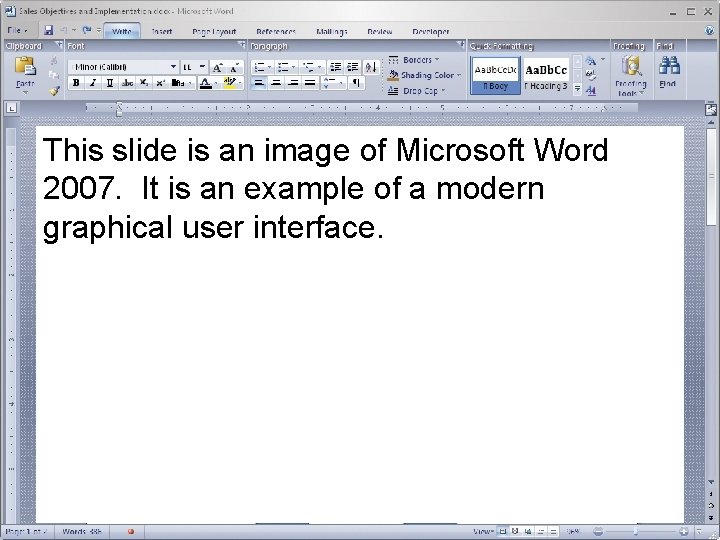Screen dimensions: 720x540
Task: Click the red macro record status icon
Action: 131,531
